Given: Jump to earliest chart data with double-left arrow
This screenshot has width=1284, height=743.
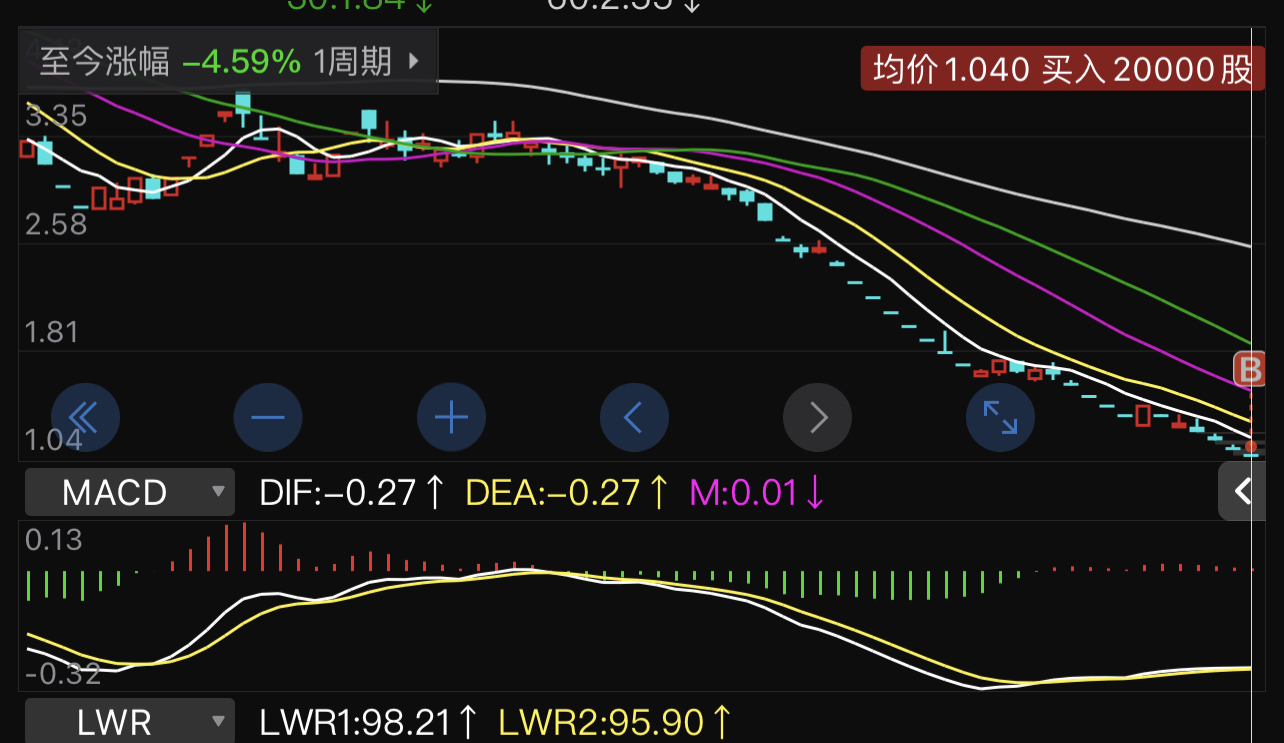Looking at the screenshot, I should (85, 416).
